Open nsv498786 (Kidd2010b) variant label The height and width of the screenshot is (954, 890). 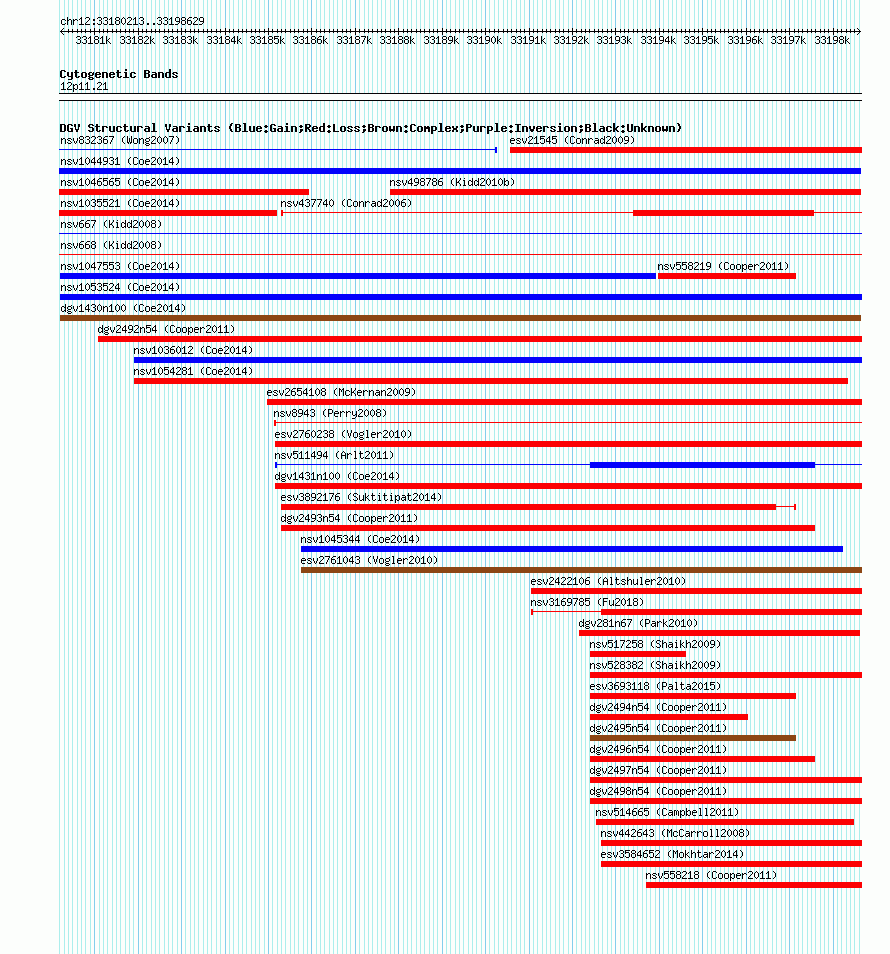(452, 183)
